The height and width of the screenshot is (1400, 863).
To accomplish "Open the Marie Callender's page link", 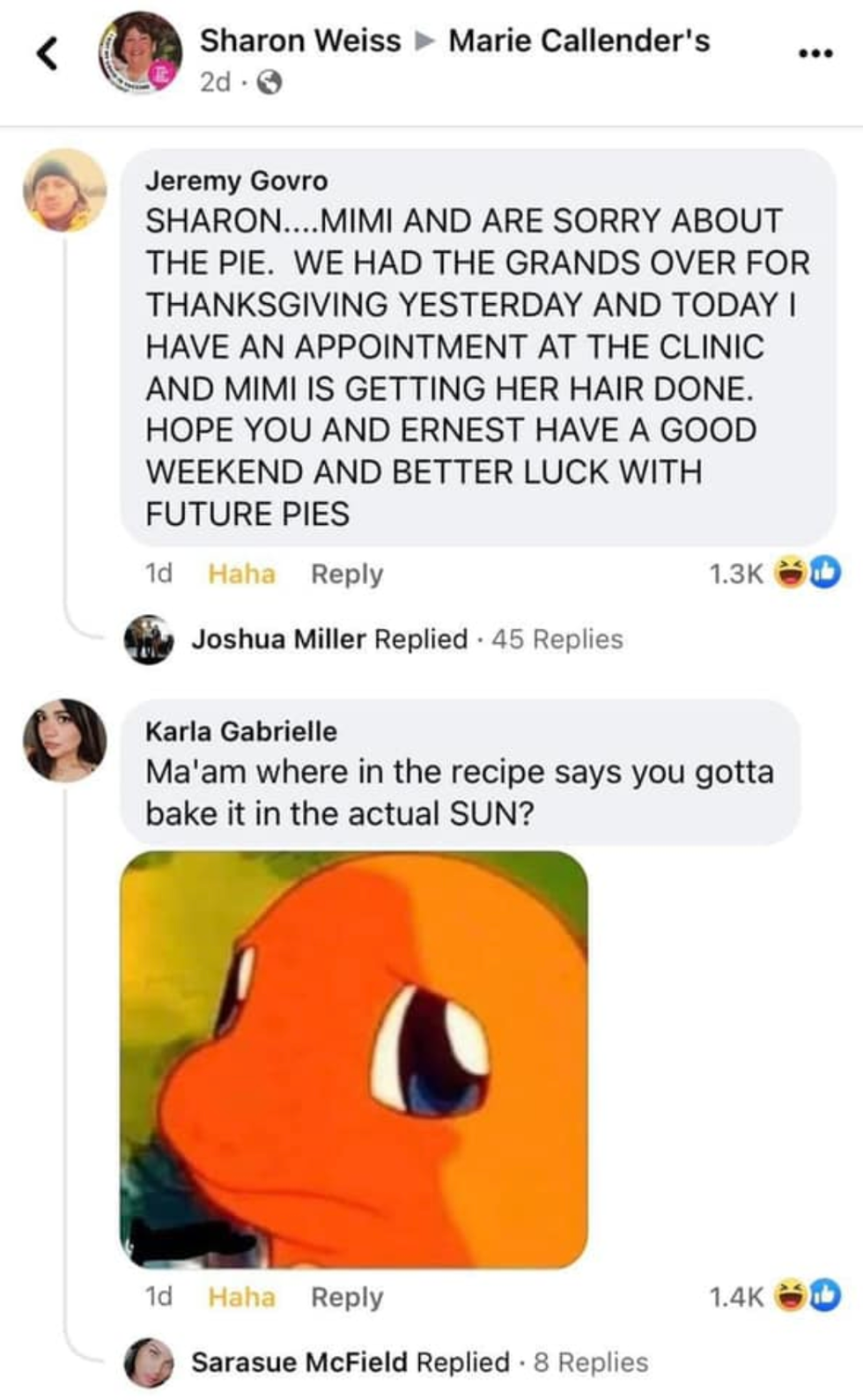I will (x=579, y=41).
